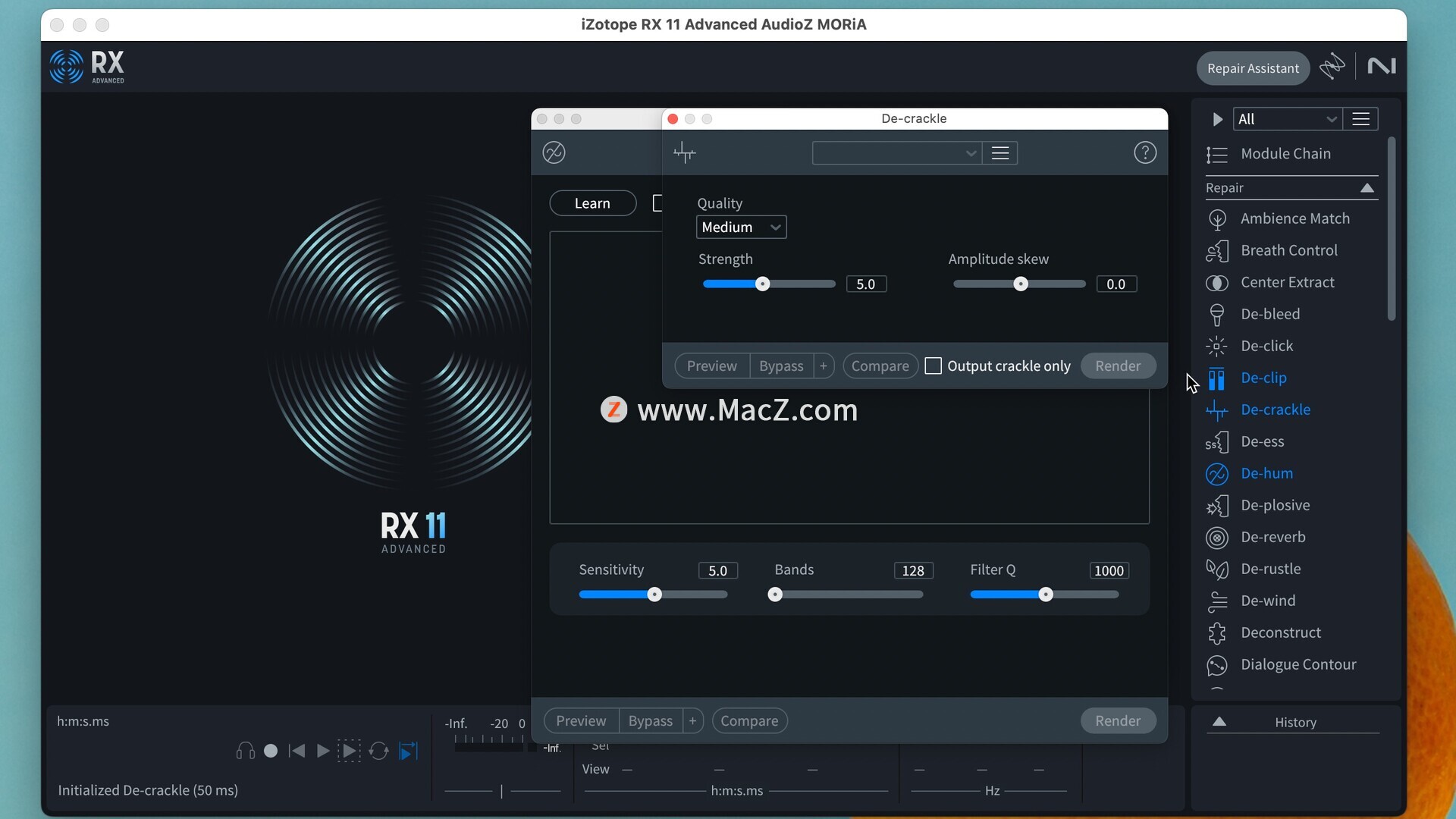Screen dimensions: 1456x819
Task: Open the All module filter dropdown
Action: tap(1288, 119)
